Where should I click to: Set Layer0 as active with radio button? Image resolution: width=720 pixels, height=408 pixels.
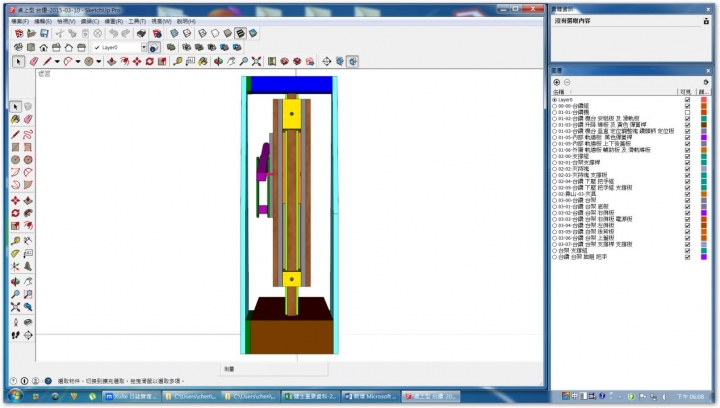click(555, 99)
